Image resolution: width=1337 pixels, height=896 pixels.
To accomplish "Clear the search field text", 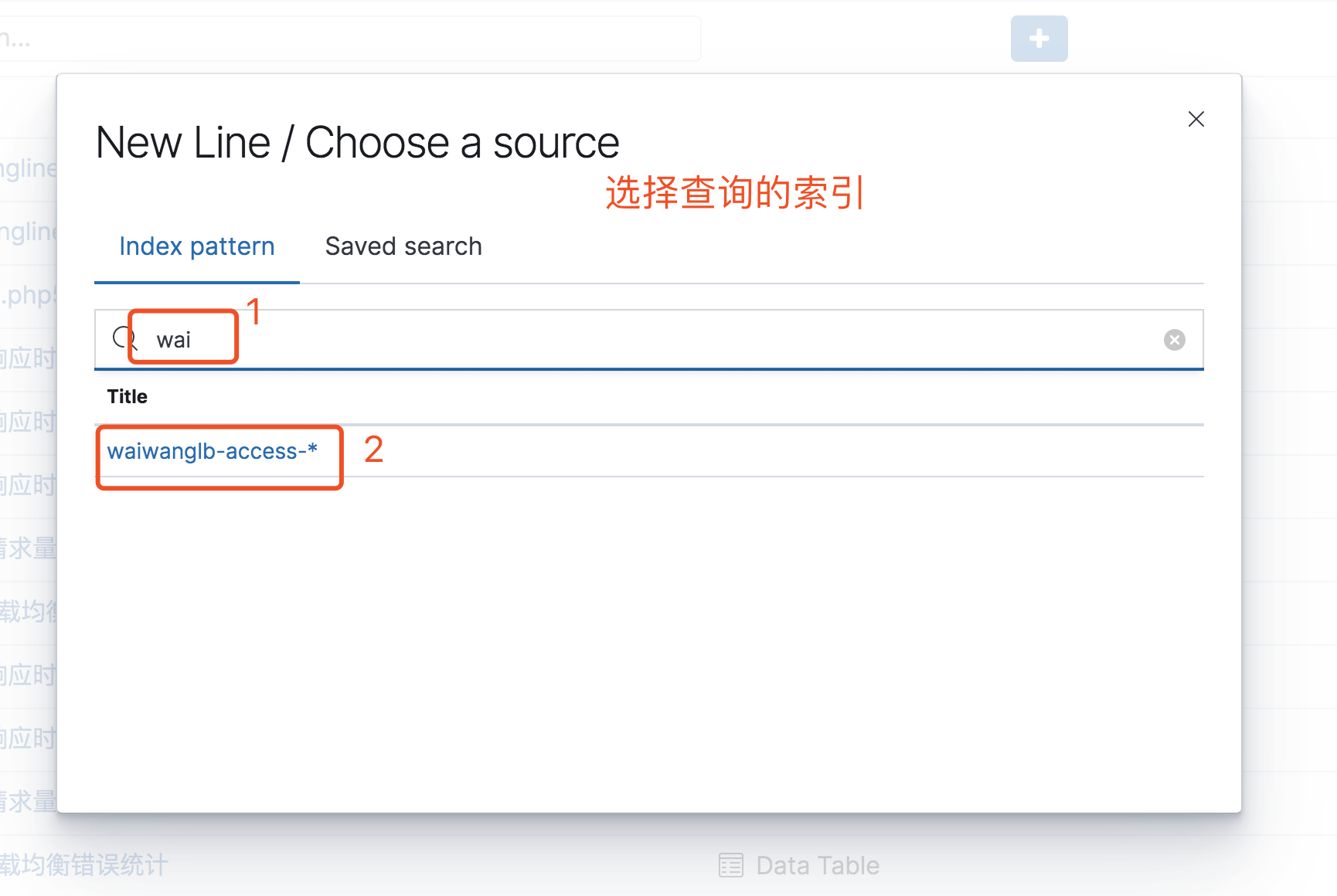I will pyautogui.click(x=1174, y=340).
